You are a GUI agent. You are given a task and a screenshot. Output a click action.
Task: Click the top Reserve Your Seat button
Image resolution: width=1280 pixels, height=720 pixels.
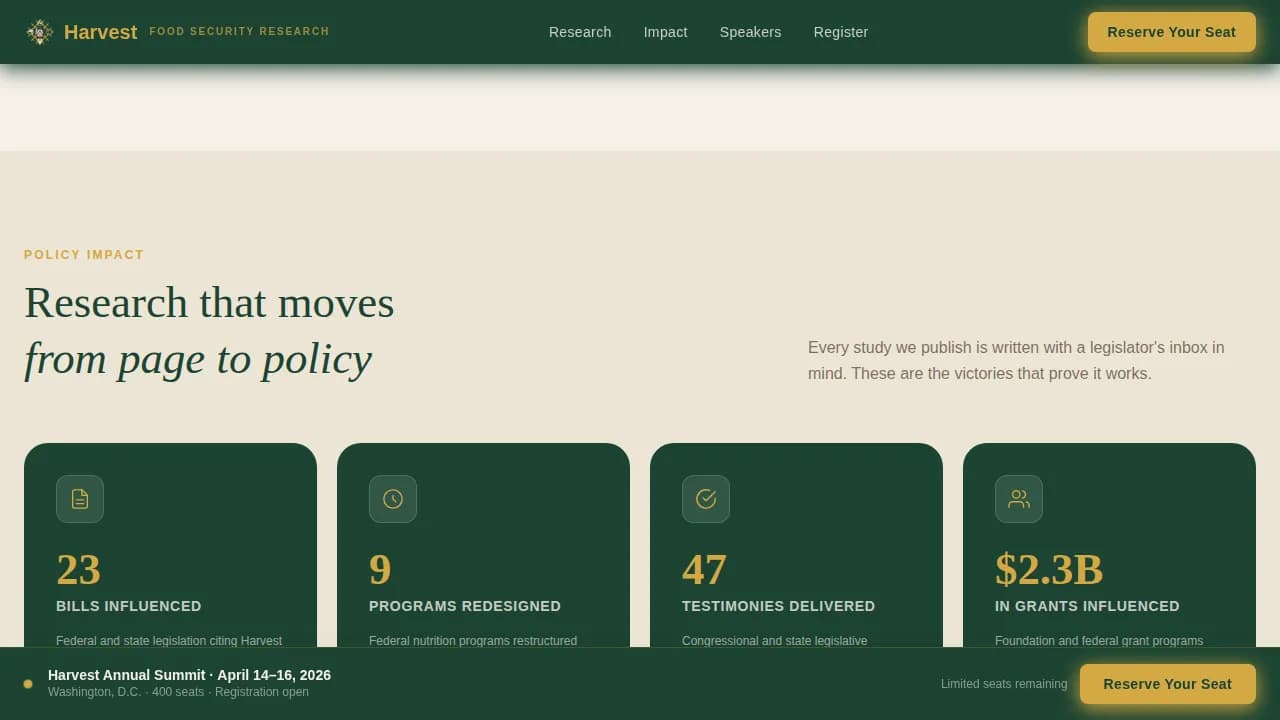click(x=1171, y=31)
